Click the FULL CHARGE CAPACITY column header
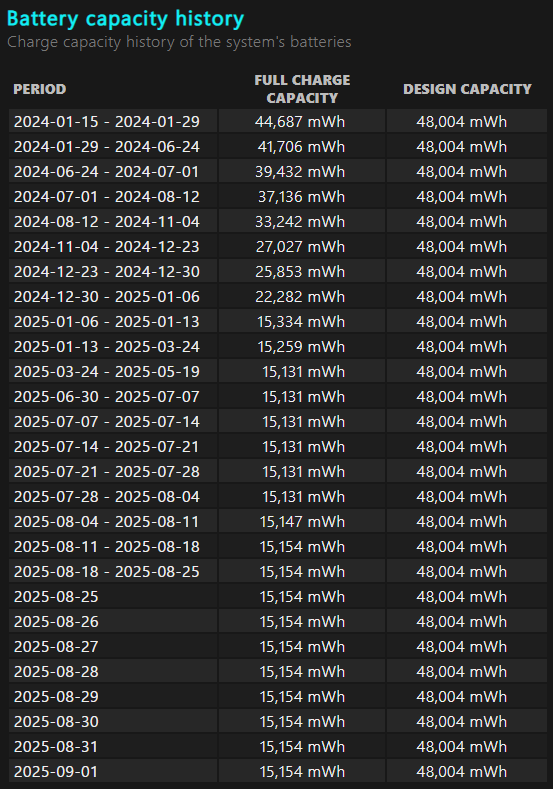This screenshot has height=789, width=553. click(302, 89)
